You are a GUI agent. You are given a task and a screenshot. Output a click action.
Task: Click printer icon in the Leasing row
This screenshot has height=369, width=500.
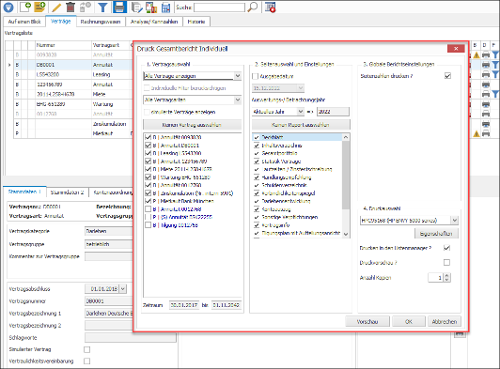[x=486, y=74]
